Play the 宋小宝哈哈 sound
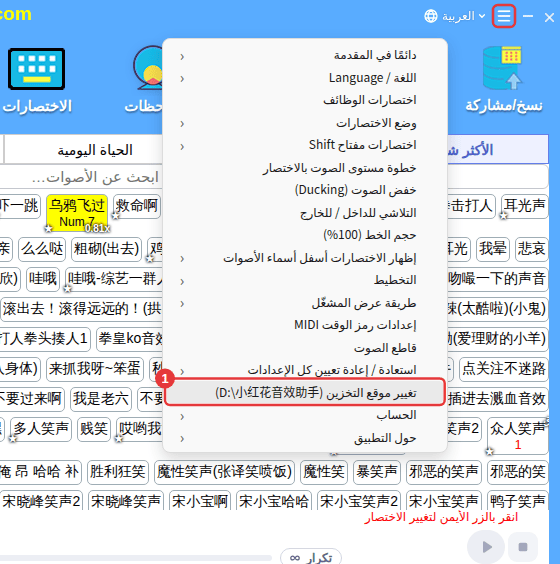Screen dimensions: 560x564 tap(274, 500)
